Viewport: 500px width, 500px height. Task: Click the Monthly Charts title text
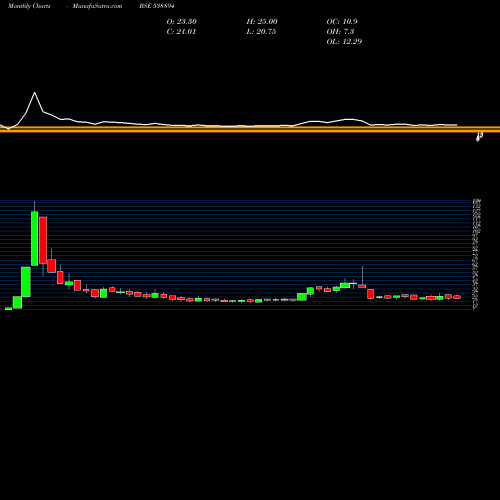pos(29,6)
